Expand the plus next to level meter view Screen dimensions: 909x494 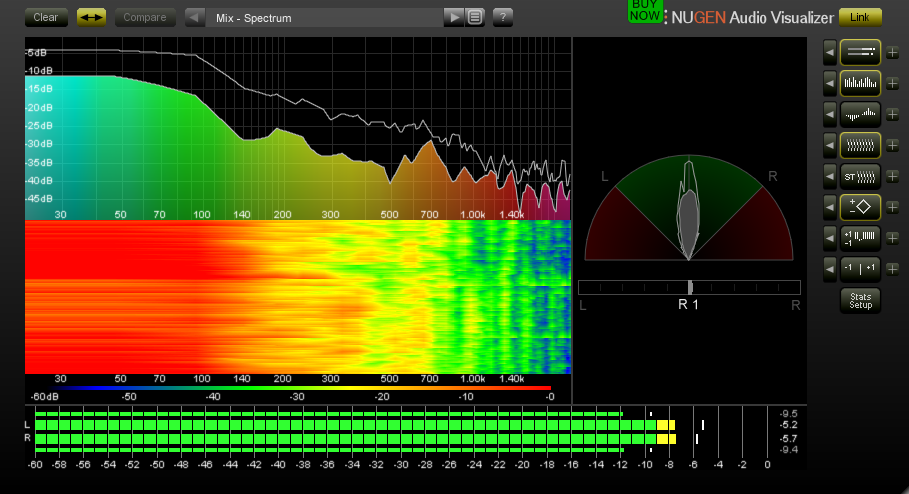(892, 52)
